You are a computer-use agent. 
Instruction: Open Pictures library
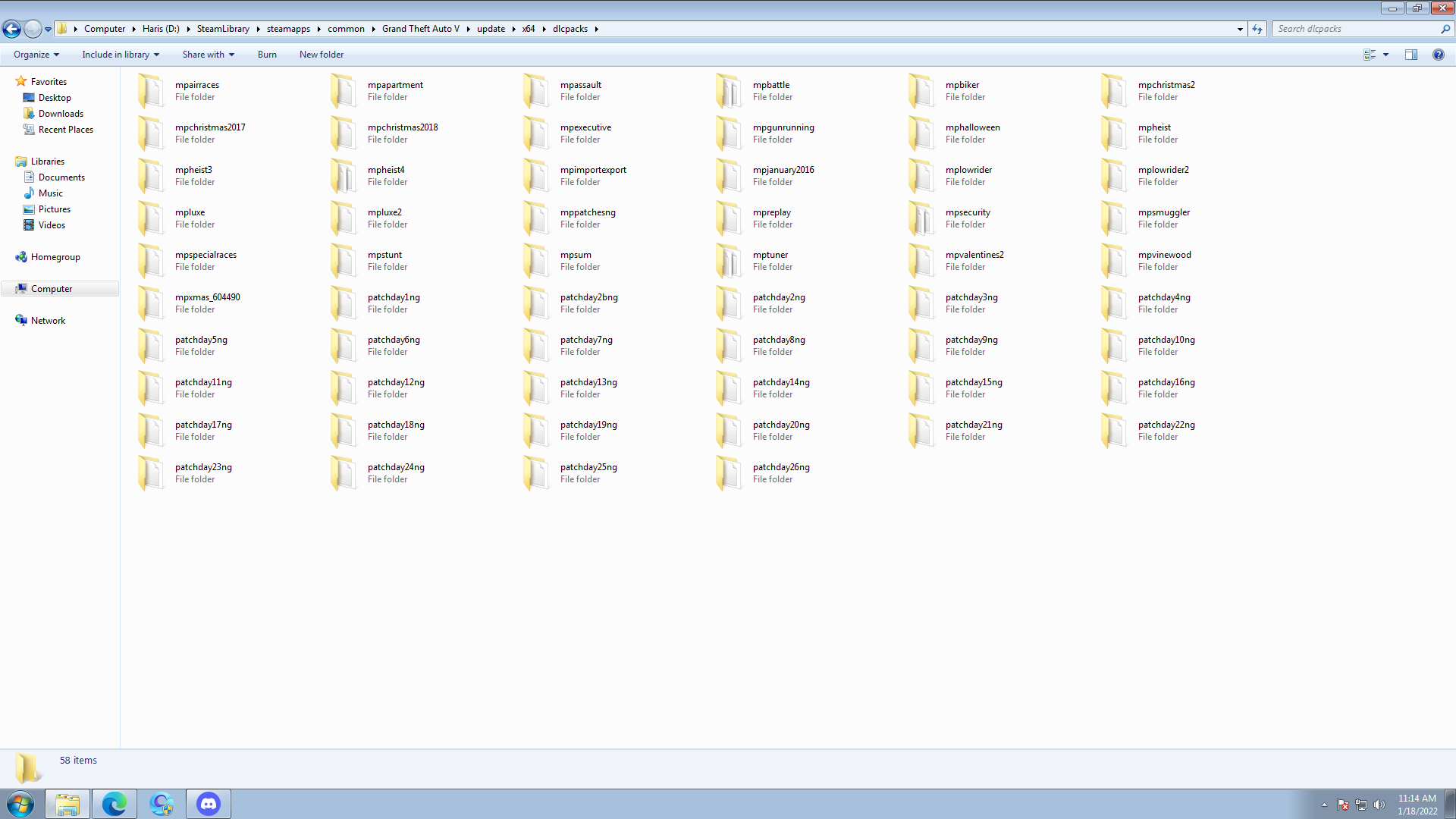click(x=54, y=209)
